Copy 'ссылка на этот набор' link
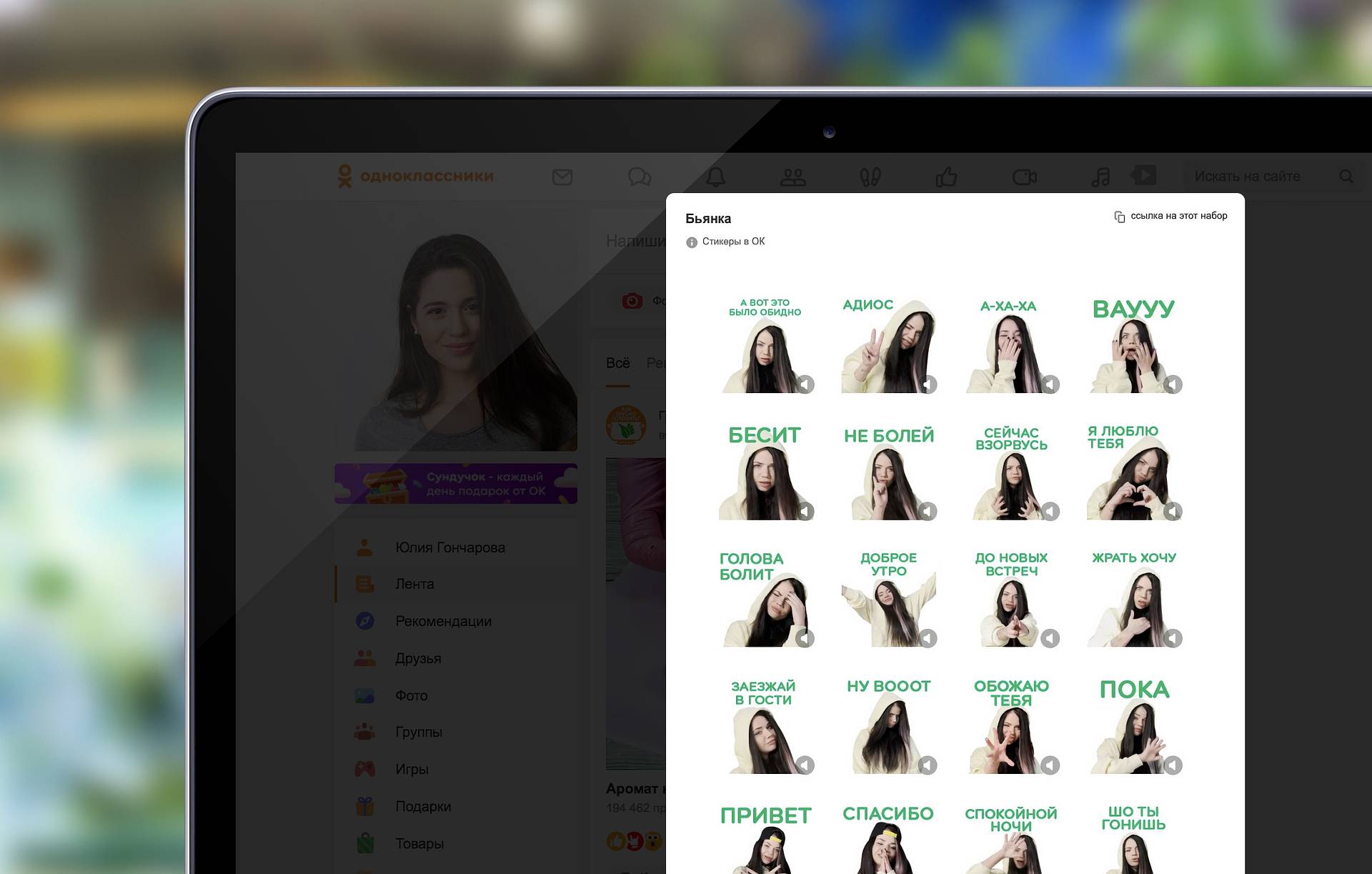Viewport: 1372px width, 874px height. pyautogui.click(x=1170, y=216)
